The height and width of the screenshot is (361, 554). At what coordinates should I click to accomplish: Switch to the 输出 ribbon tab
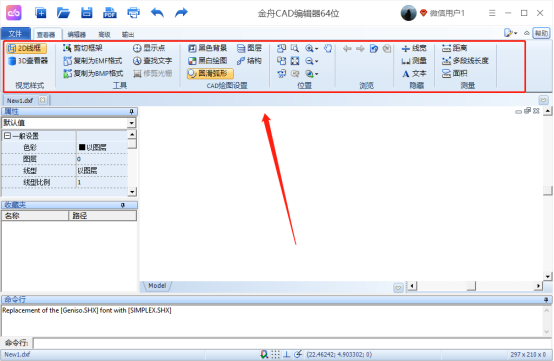[128, 34]
